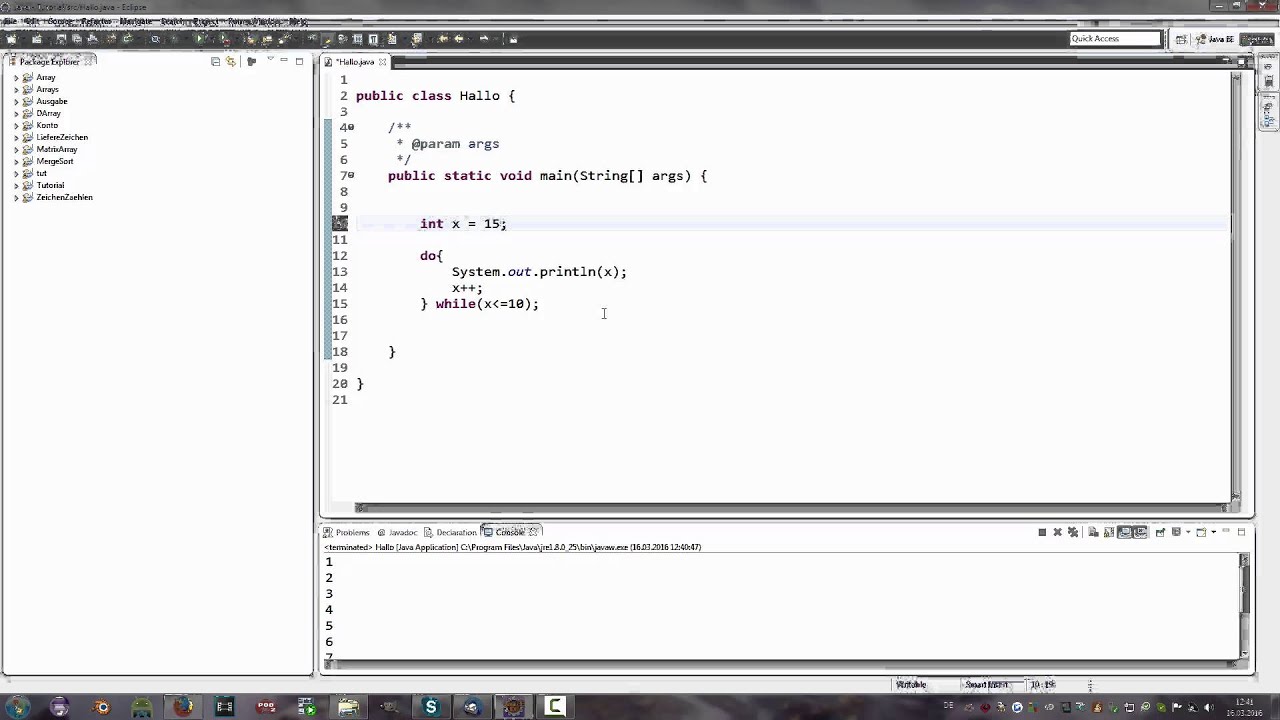Close the Package Explorer tab
1280x720 pixels.
tap(89, 61)
